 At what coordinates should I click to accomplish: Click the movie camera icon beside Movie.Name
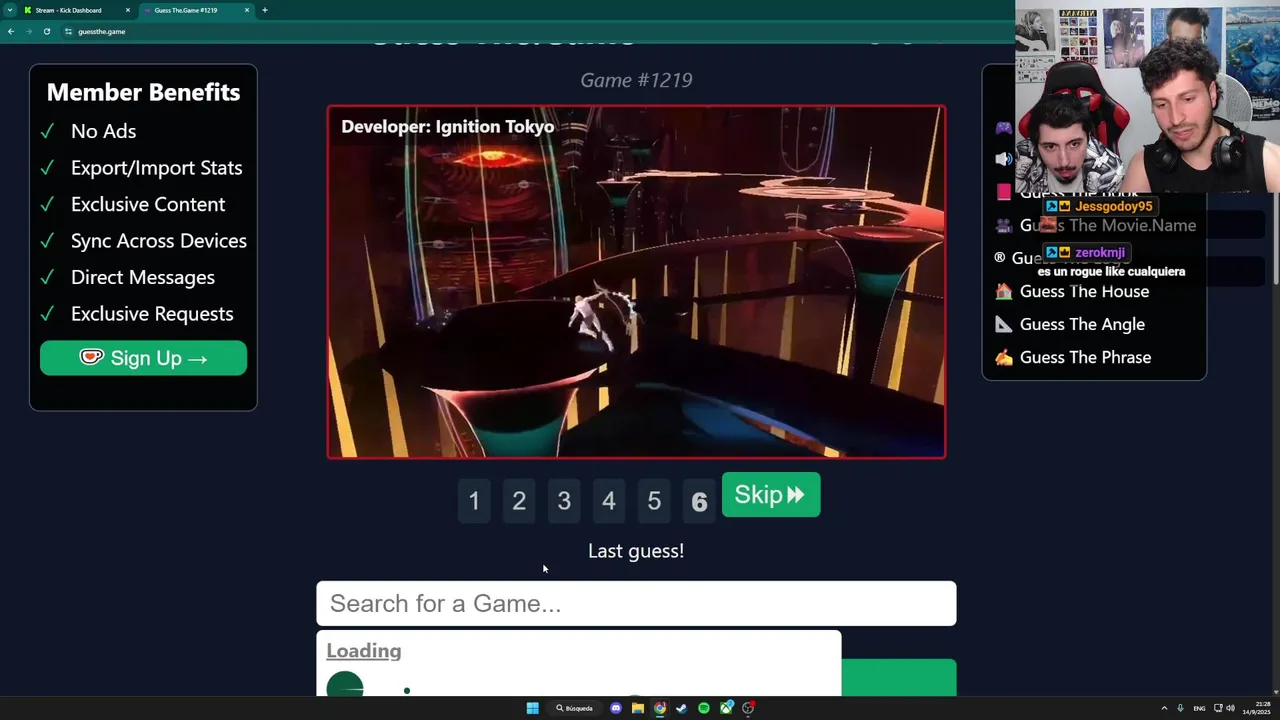[1003, 225]
